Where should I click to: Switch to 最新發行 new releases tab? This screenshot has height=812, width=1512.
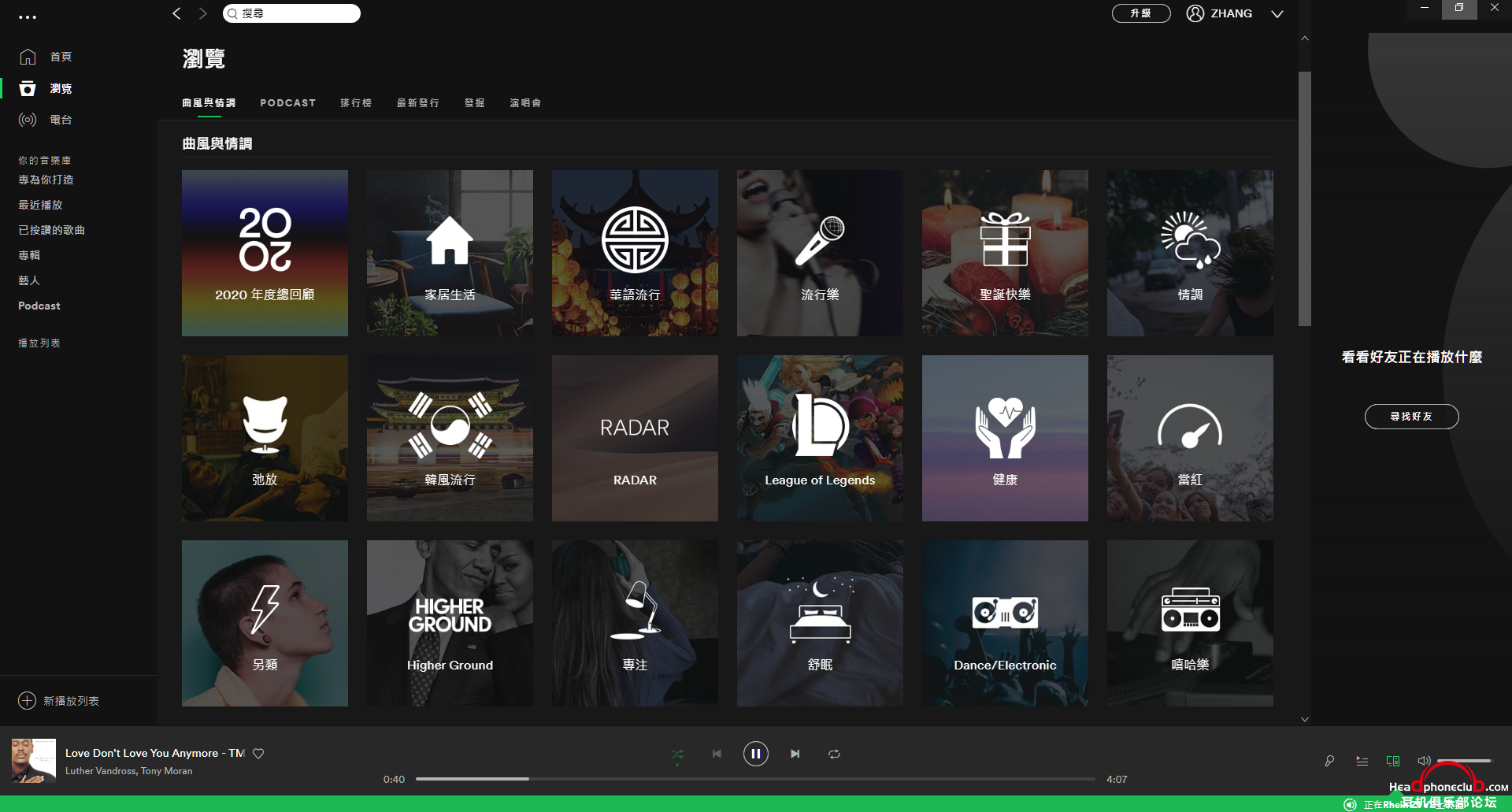click(418, 103)
